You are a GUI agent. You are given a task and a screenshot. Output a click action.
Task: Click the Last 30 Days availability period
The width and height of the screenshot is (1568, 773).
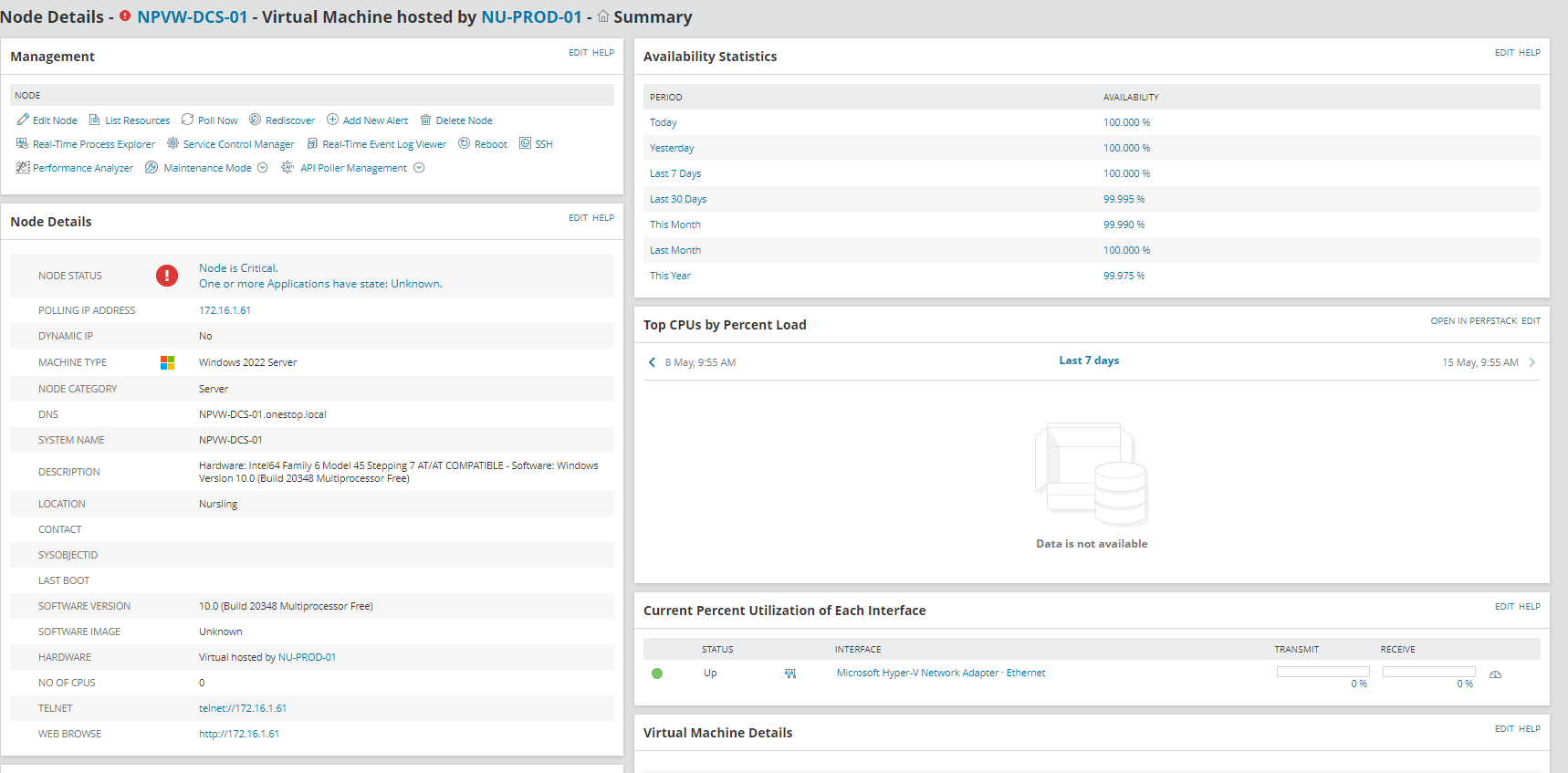tap(678, 199)
